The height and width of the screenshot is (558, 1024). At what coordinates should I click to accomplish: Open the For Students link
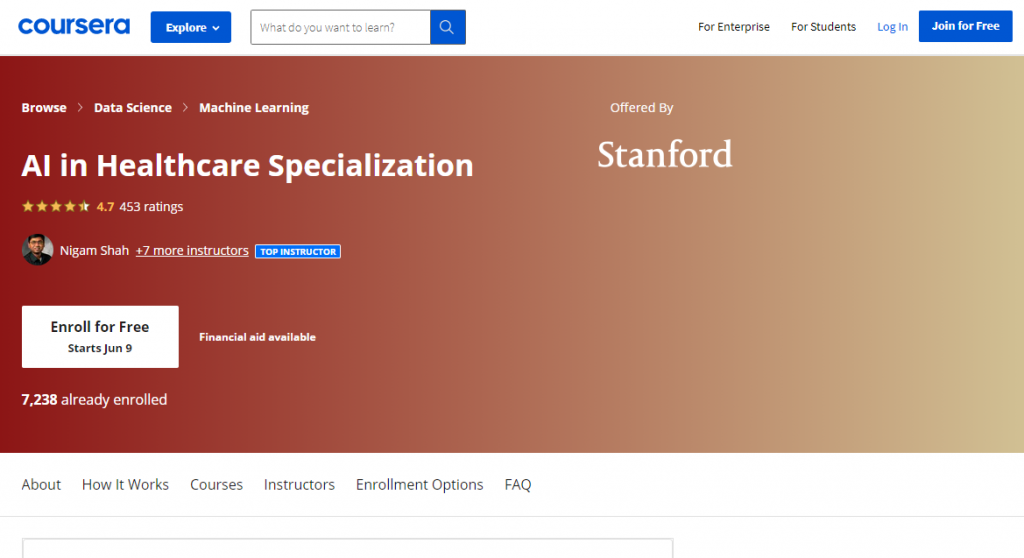pos(823,27)
